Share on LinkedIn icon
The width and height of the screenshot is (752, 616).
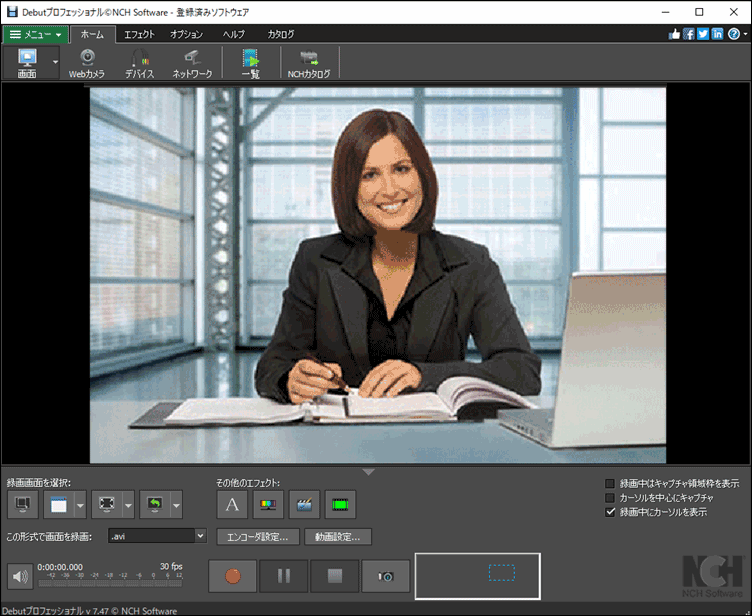(717, 34)
